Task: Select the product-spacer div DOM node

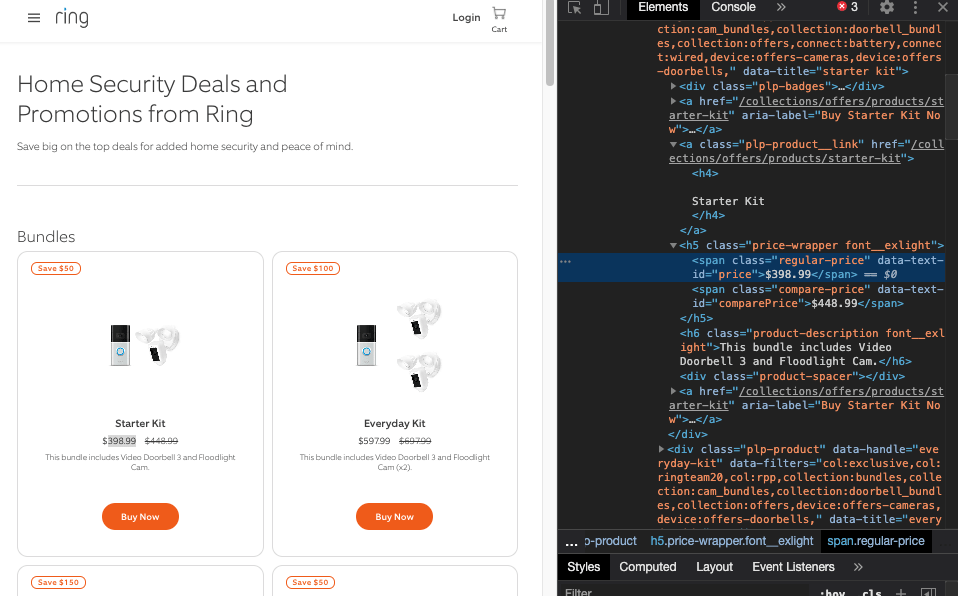Action: point(792,377)
